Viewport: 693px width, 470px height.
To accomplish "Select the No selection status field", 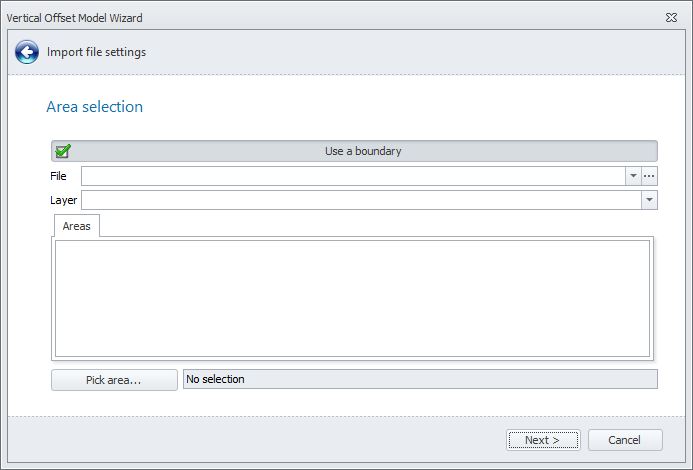I will [x=420, y=379].
